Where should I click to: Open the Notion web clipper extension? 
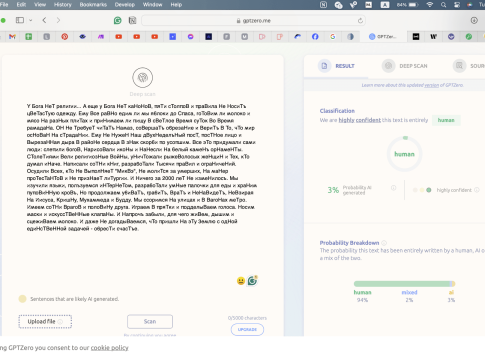(x=133, y=20)
